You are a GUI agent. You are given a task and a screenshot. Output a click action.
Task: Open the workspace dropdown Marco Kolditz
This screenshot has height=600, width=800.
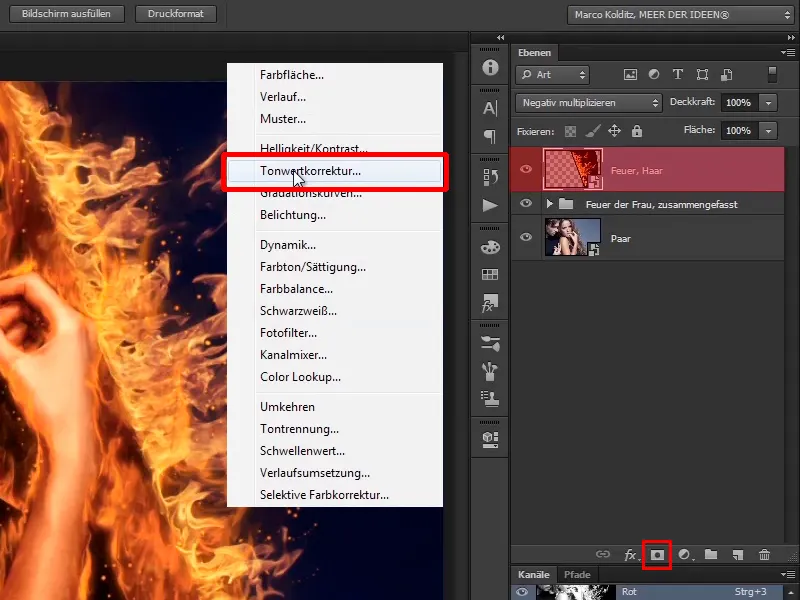pyautogui.click(x=680, y=15)
